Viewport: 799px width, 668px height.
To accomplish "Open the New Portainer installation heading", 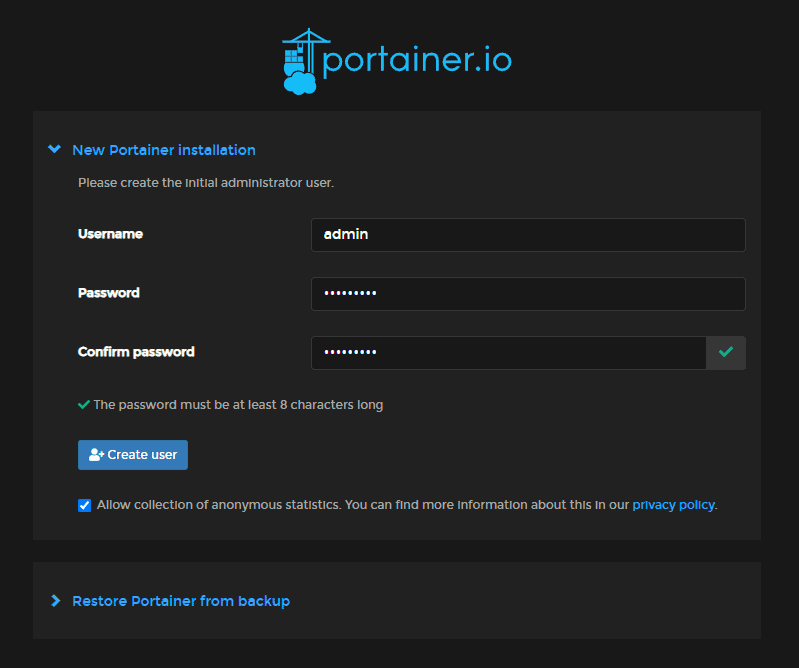I will [164, 150].
